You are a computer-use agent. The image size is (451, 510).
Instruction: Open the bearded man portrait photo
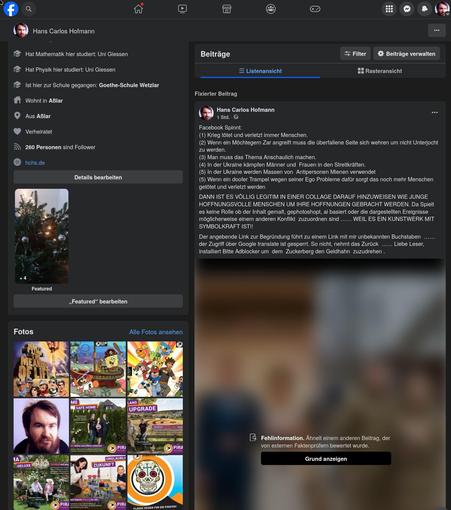click(41, 426)
